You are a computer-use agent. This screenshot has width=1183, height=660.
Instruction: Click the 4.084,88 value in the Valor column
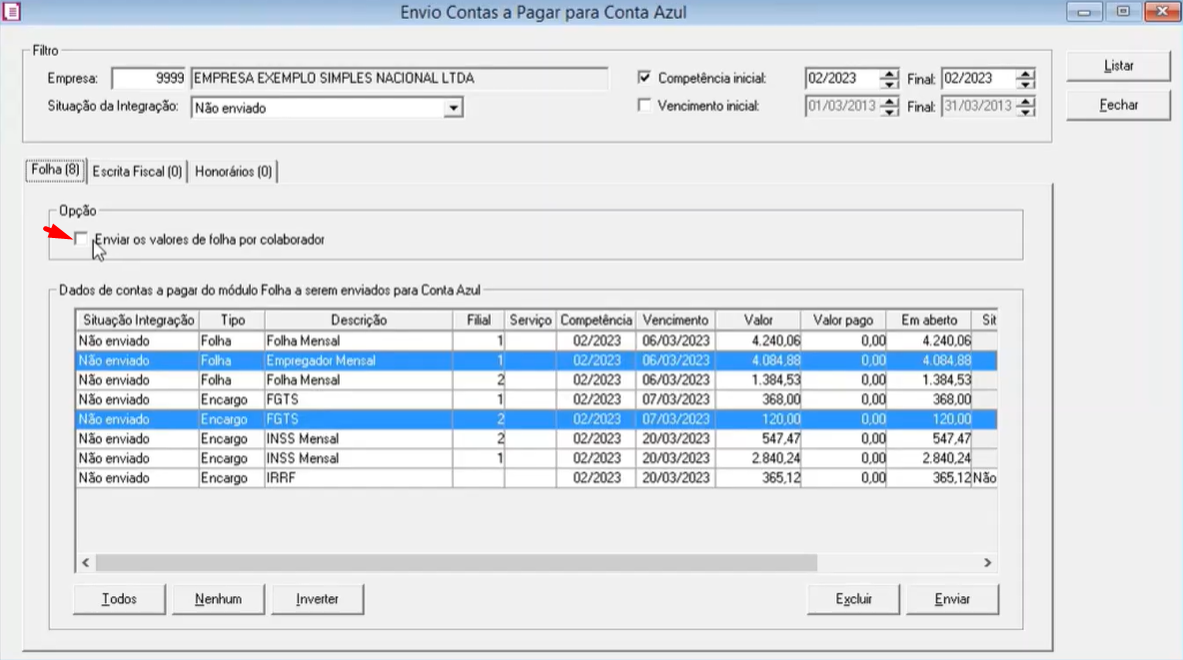pos(776,361)
